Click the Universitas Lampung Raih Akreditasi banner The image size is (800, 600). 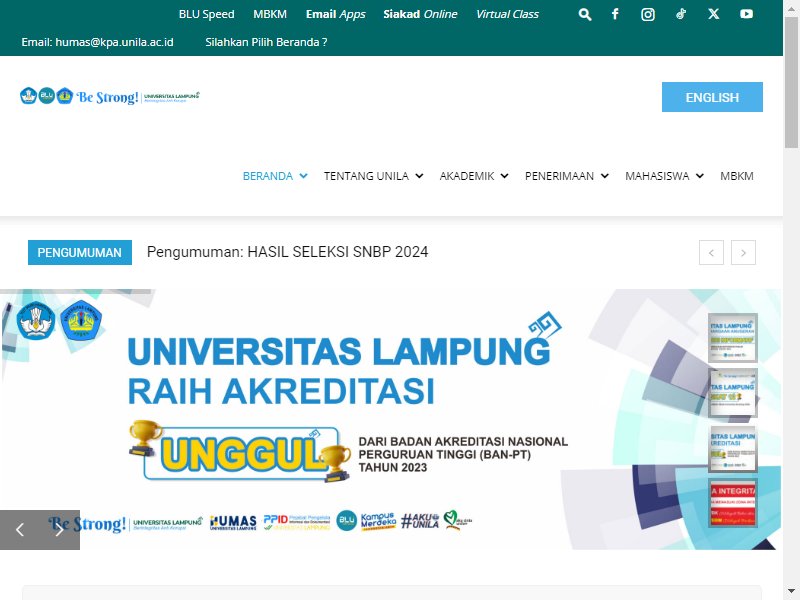coord(390,419)
